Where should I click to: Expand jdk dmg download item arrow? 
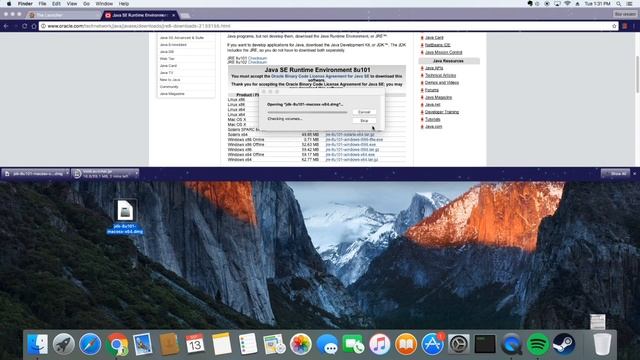point(67,173)
